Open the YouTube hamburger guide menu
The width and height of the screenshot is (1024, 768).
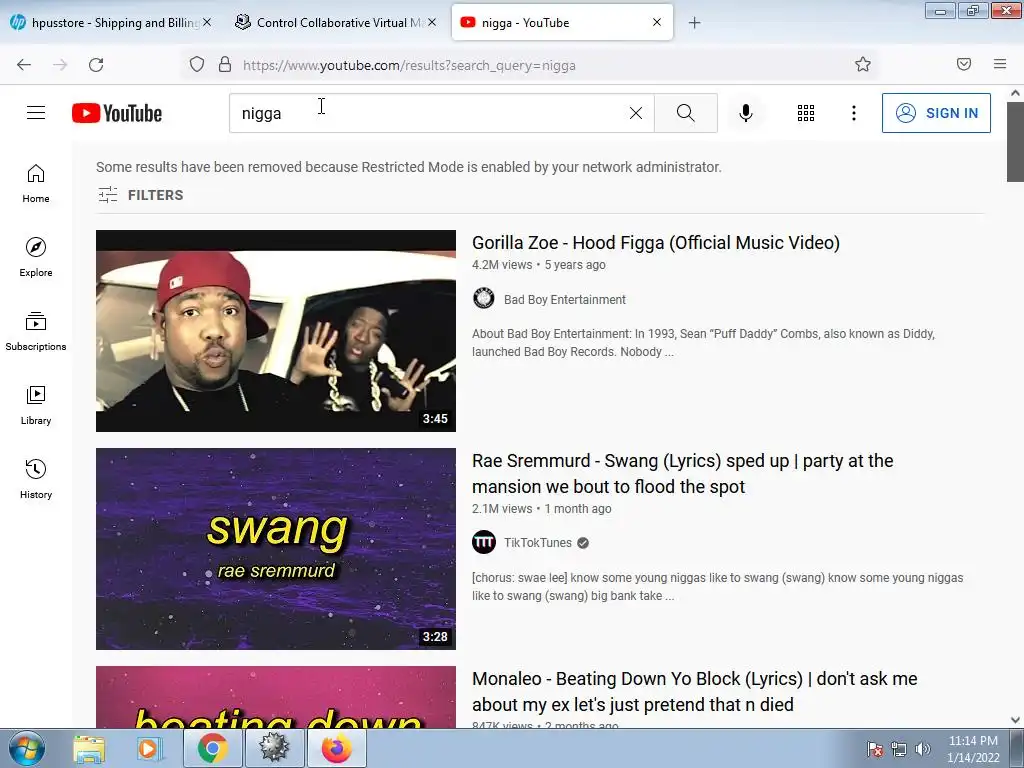(36, 113)
